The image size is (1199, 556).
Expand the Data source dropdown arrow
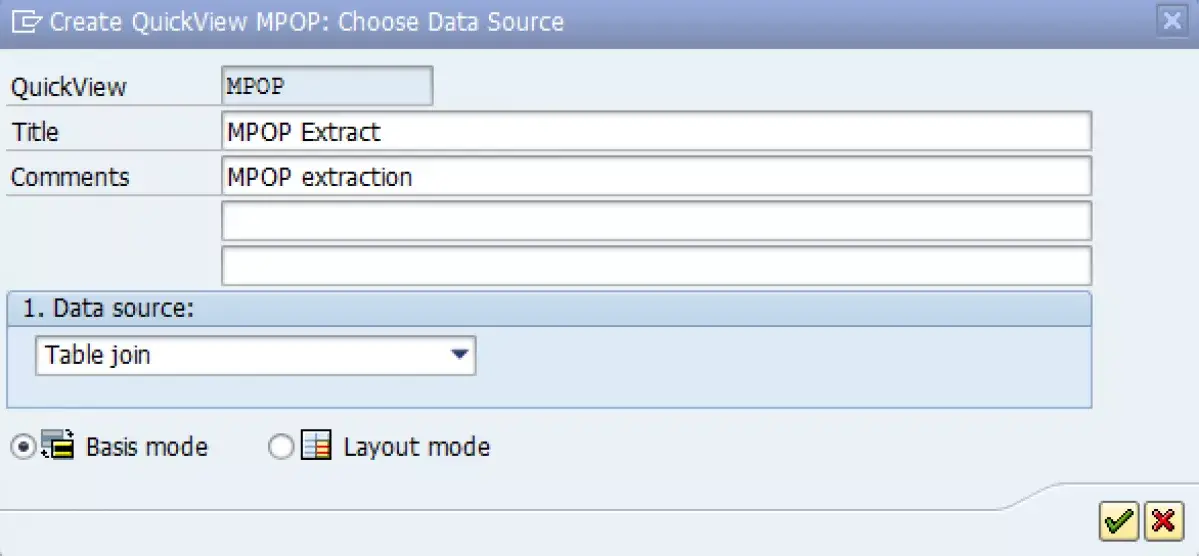coord(459,355)
